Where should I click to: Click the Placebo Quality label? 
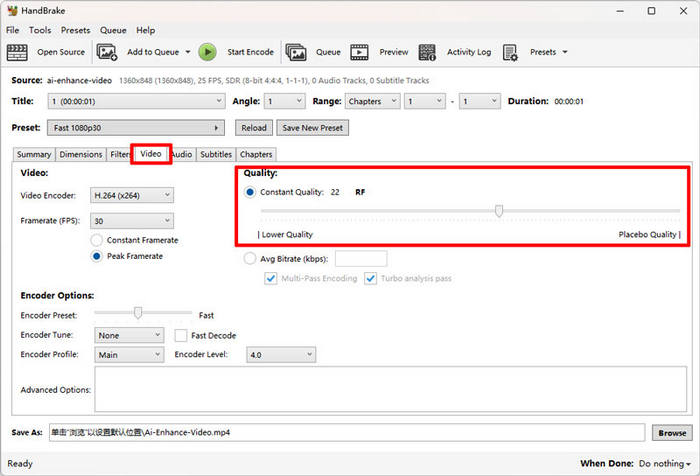pyautogui.click(x=649, y=235)
